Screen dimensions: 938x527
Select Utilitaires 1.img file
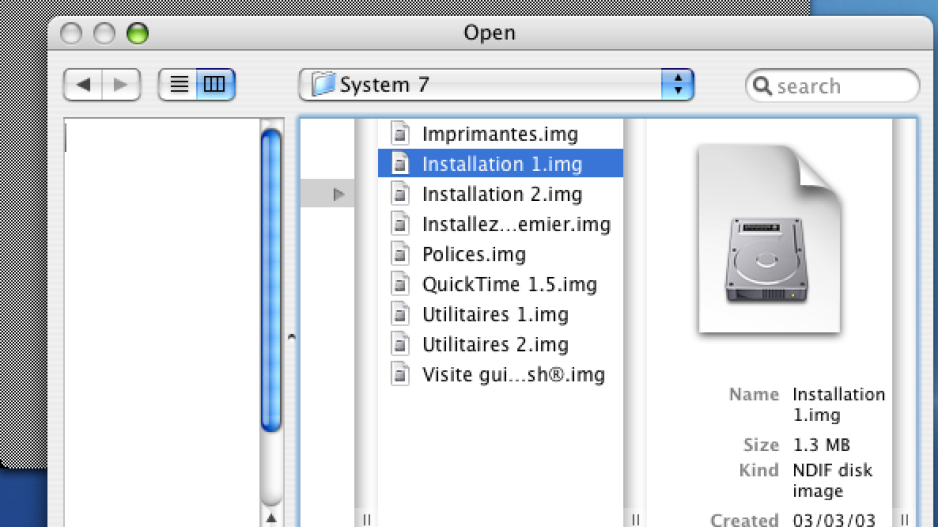tap(501, 314)
